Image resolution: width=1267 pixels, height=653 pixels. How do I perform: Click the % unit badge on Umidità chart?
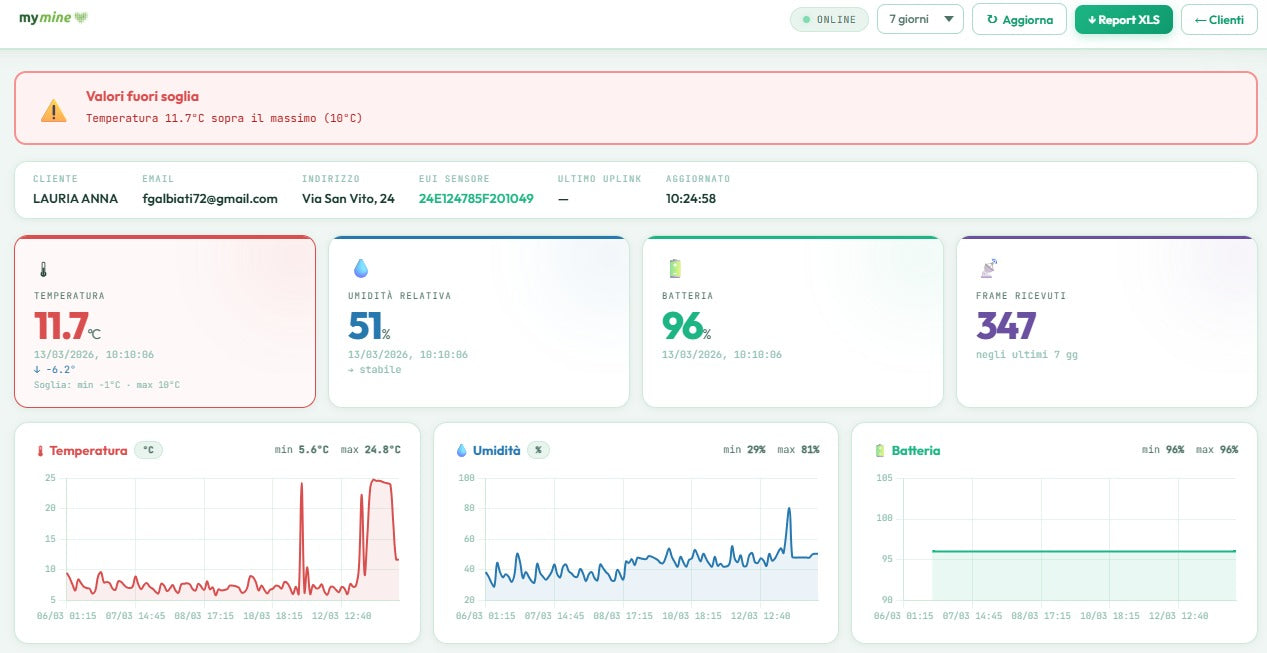point(538,450)
